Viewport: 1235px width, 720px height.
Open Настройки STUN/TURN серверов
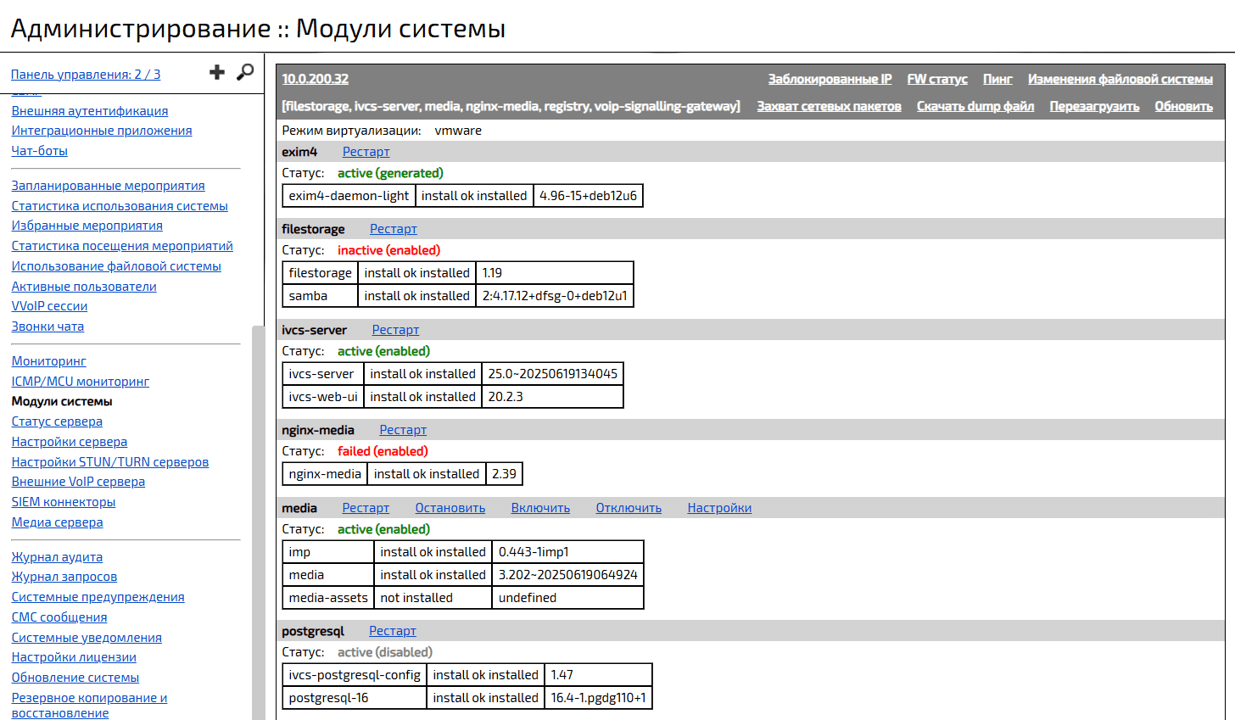tap(110, 462)
